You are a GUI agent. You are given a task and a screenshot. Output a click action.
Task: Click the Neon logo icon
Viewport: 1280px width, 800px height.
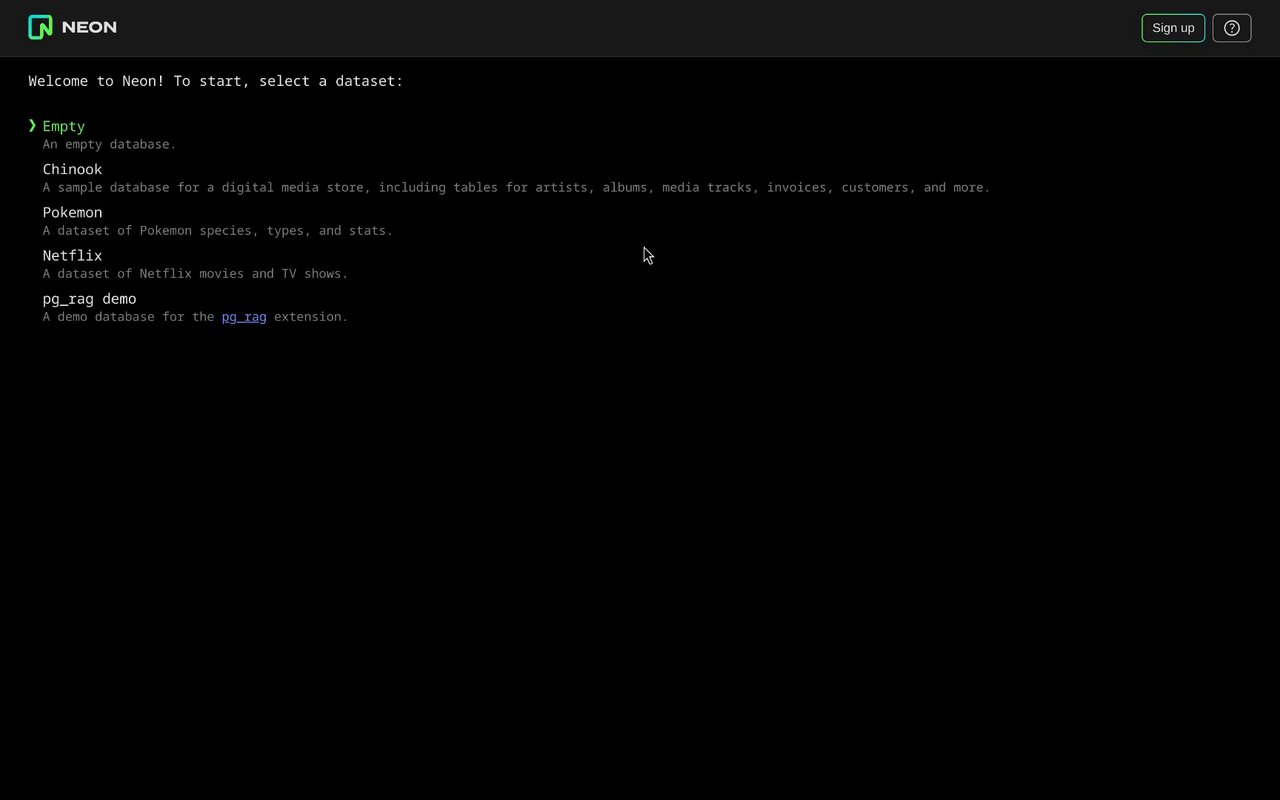click(40, 27)
